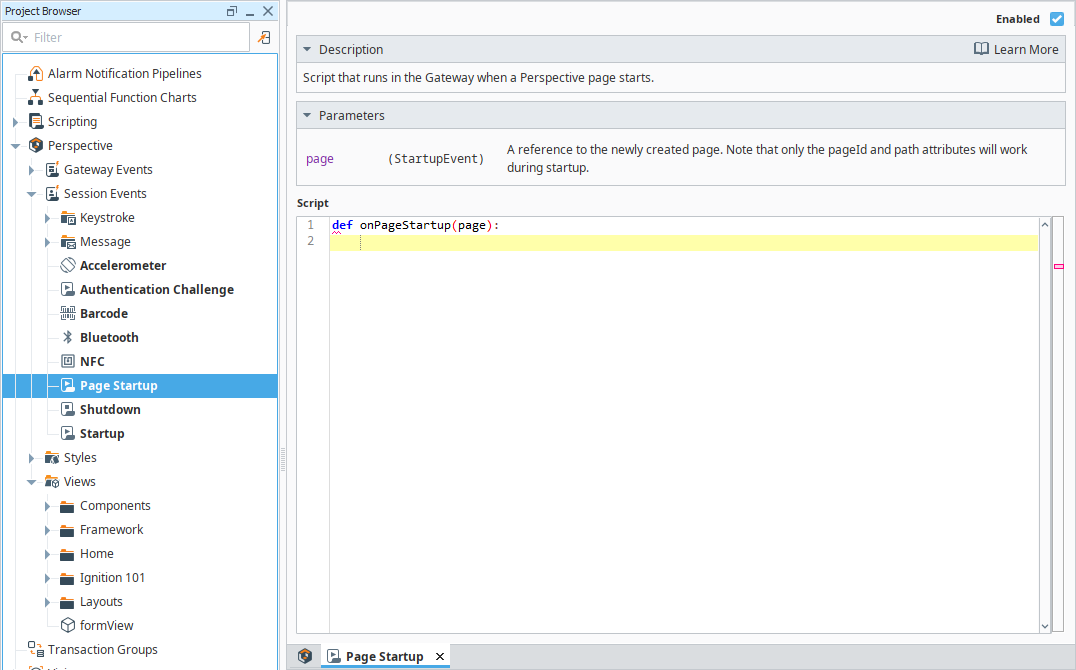
Task: Select the Ignition 101 folder label
Action: click(x=112, y=577)
